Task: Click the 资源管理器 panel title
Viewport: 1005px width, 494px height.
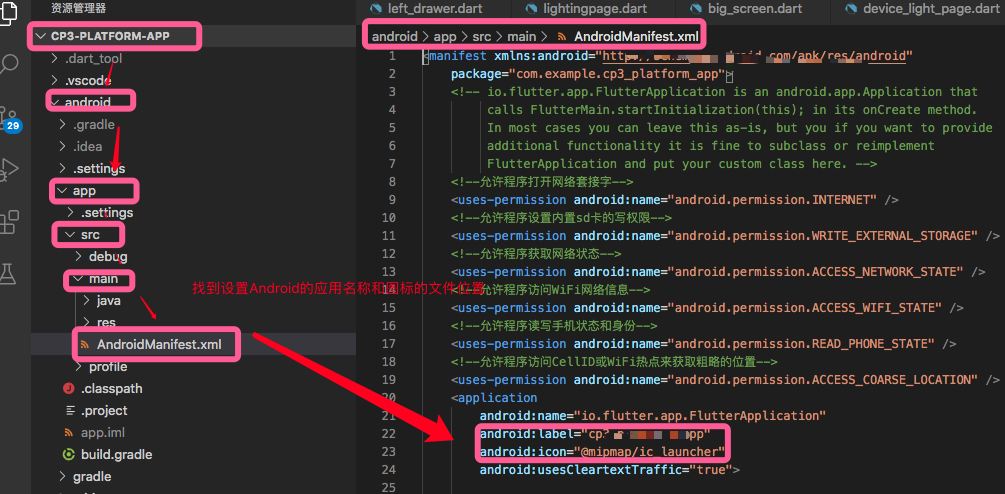Action: click(x=78, y=8)
